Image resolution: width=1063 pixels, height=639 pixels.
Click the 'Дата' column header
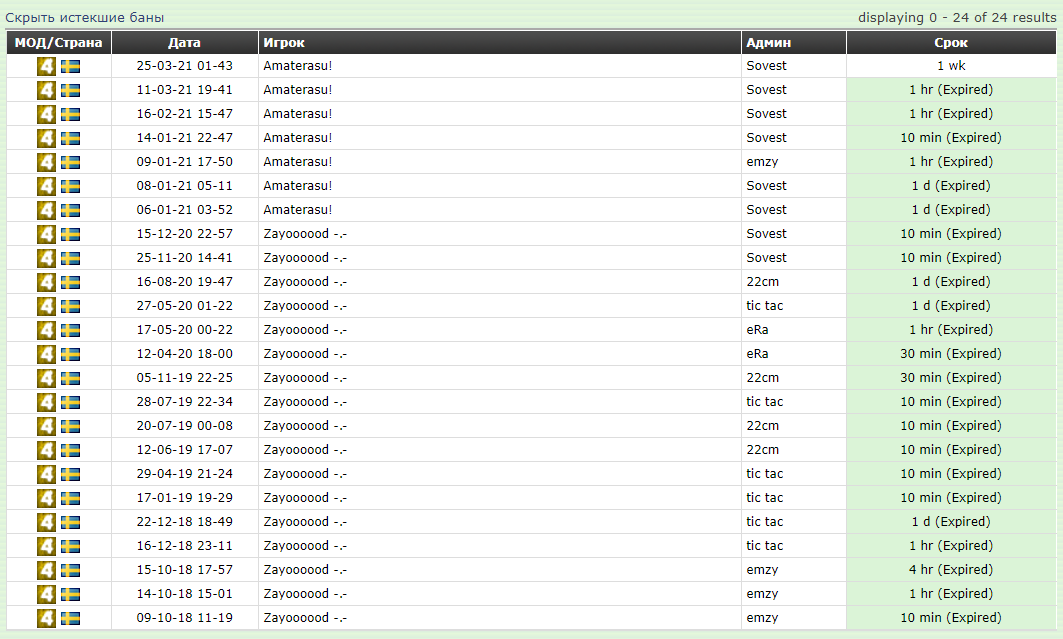[184, 43]
